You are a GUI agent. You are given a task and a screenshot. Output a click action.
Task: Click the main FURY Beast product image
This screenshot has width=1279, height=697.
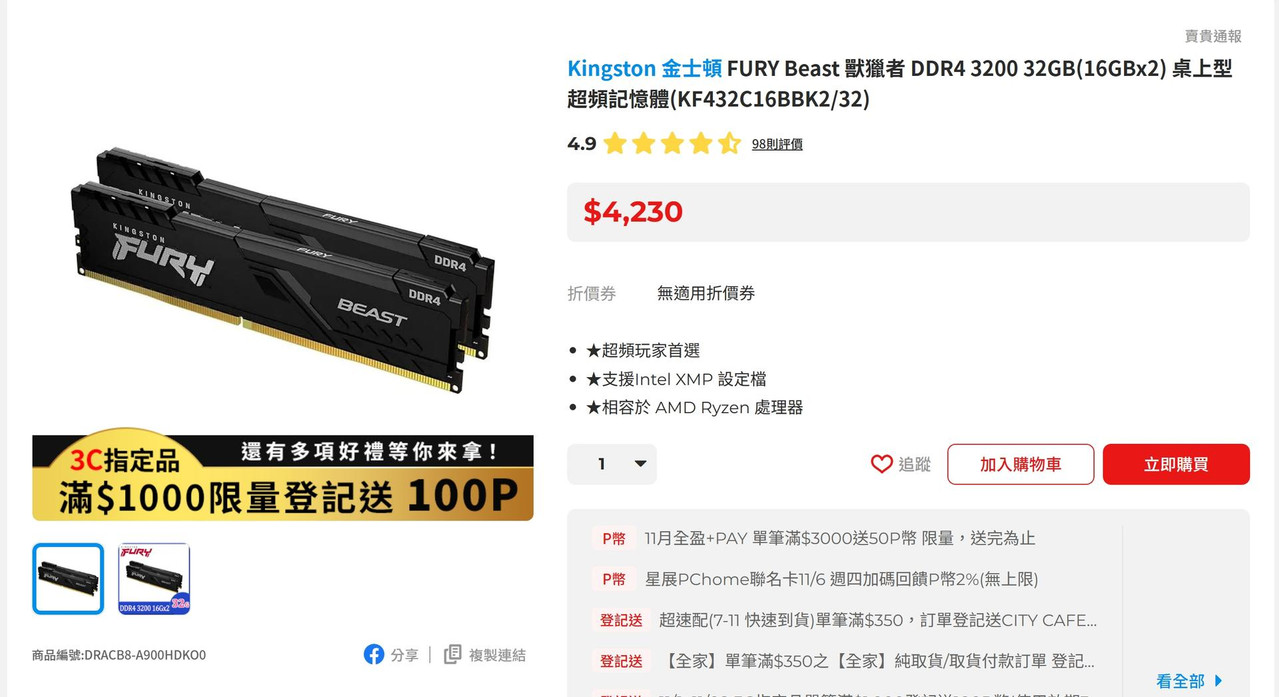[283, 270]
